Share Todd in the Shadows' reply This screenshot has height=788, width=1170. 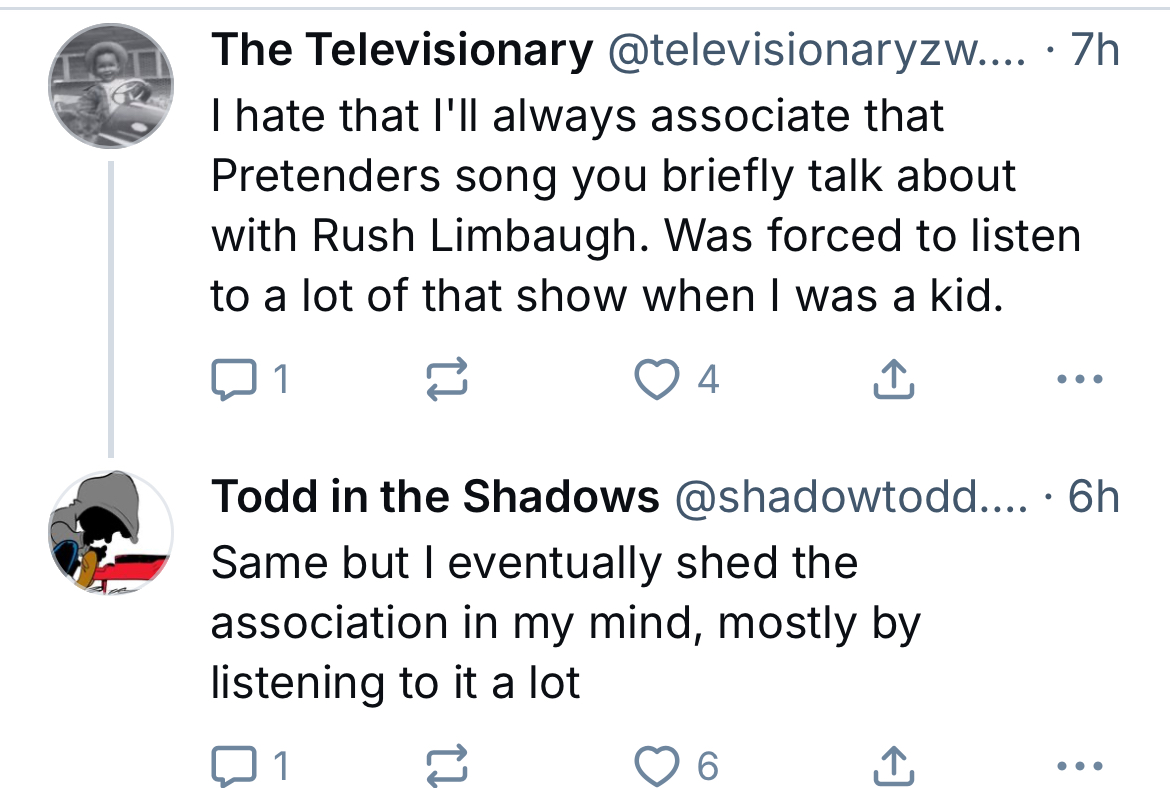click(893, 765)
